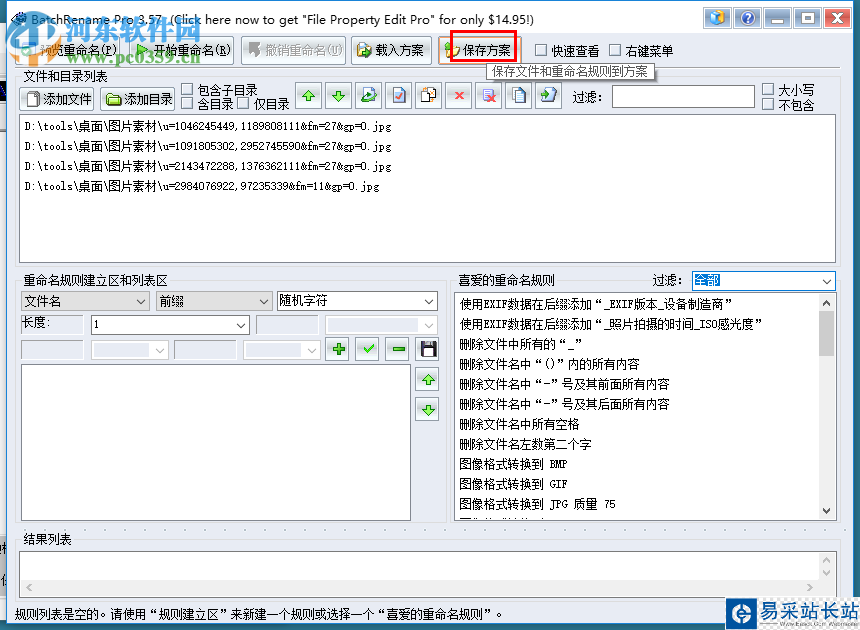Select rule 使用EXIF数据 _照片拍摄的时间_ISO感光度
Screen dimensions: 860x630
click(x=610, y=324)
